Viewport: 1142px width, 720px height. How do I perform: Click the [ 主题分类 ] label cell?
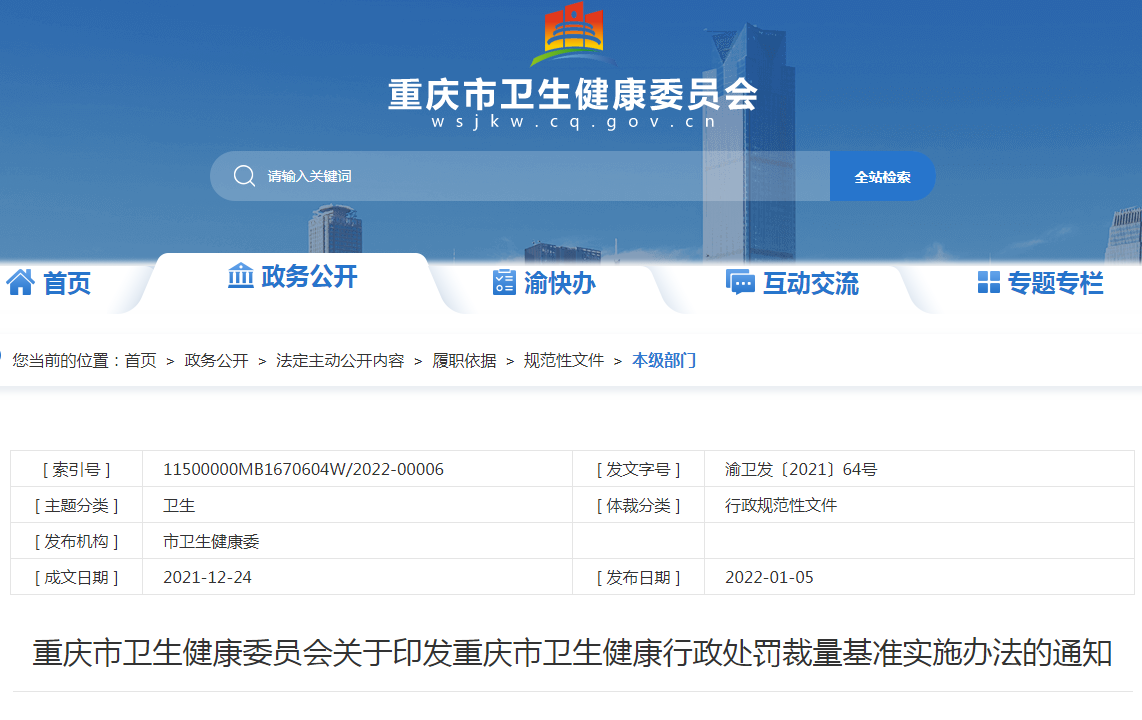76,505
